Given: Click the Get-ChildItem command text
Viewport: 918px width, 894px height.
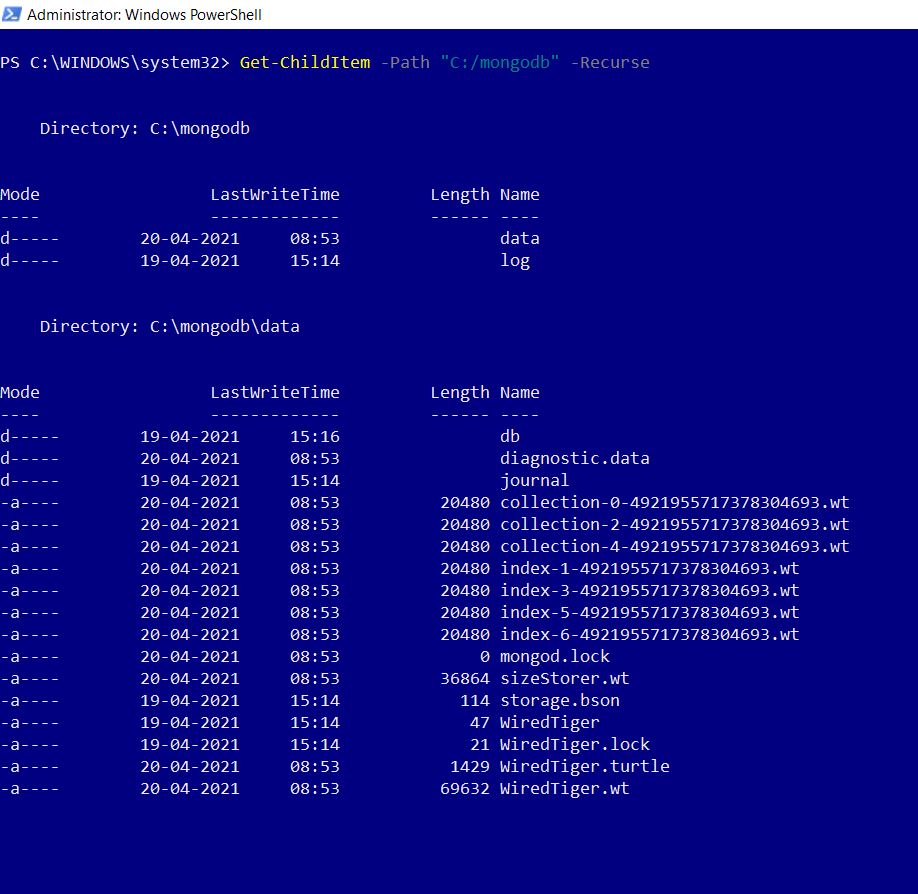Looking at the screenshot, I should pyautogui.click(x=305, y=62).
